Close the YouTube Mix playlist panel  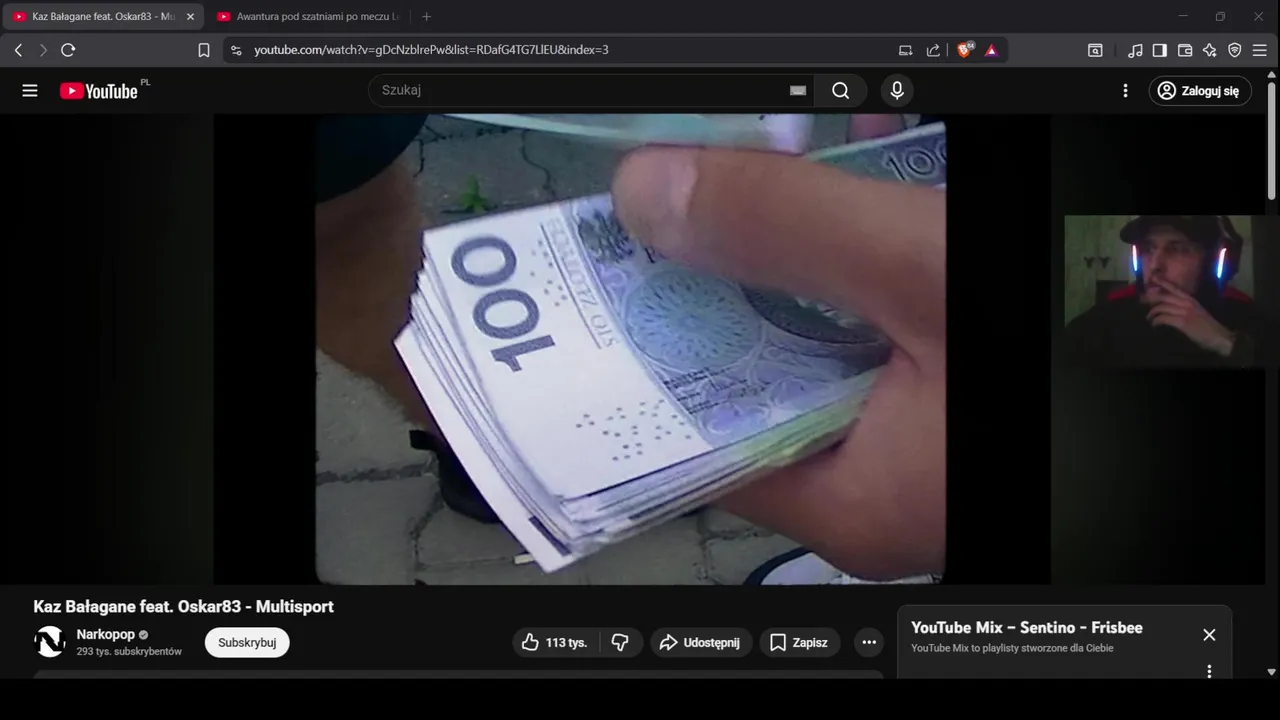click(x=1209, y=635)
